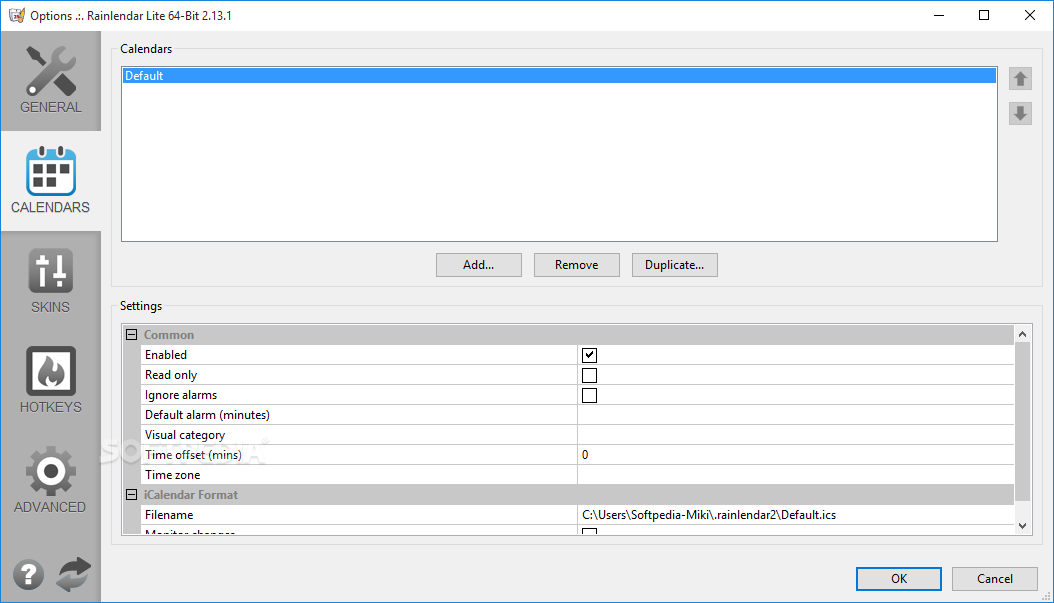Collapse the Common settings group
This screenshot has height=603, width=1054.
point(132,335)
